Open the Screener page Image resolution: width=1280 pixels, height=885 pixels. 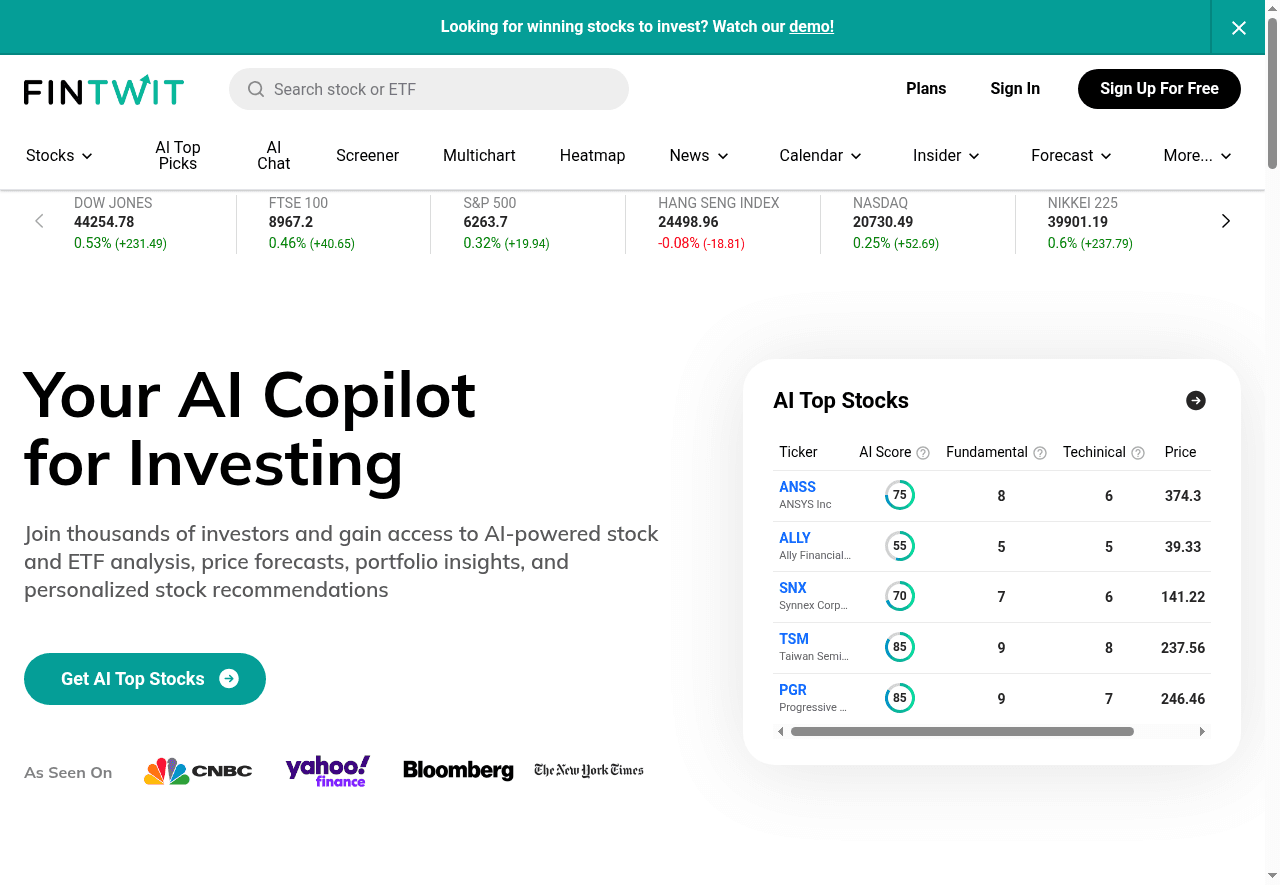[x=367, y=156]
